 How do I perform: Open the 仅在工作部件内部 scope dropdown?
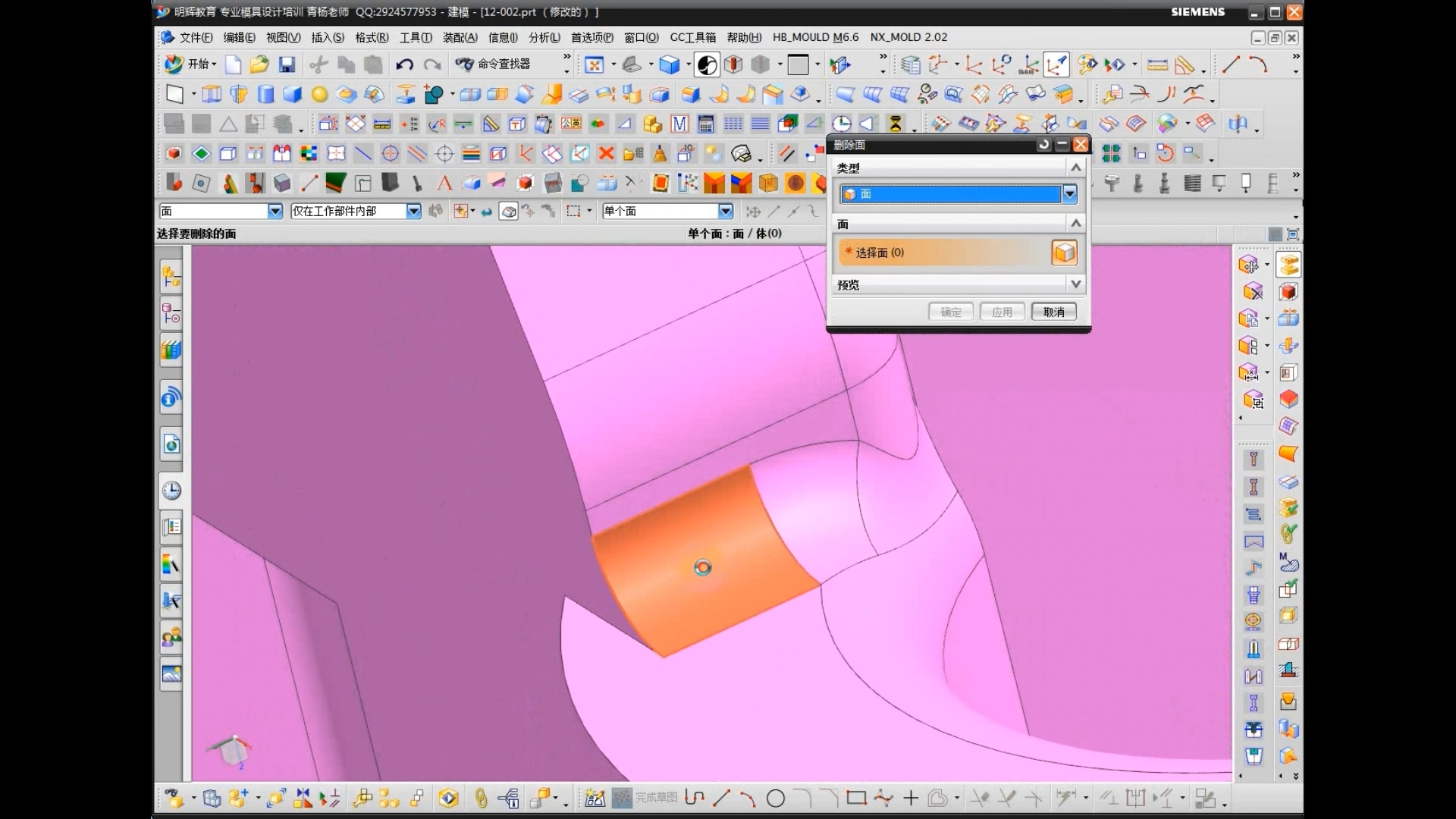click(x=413, y=211)
